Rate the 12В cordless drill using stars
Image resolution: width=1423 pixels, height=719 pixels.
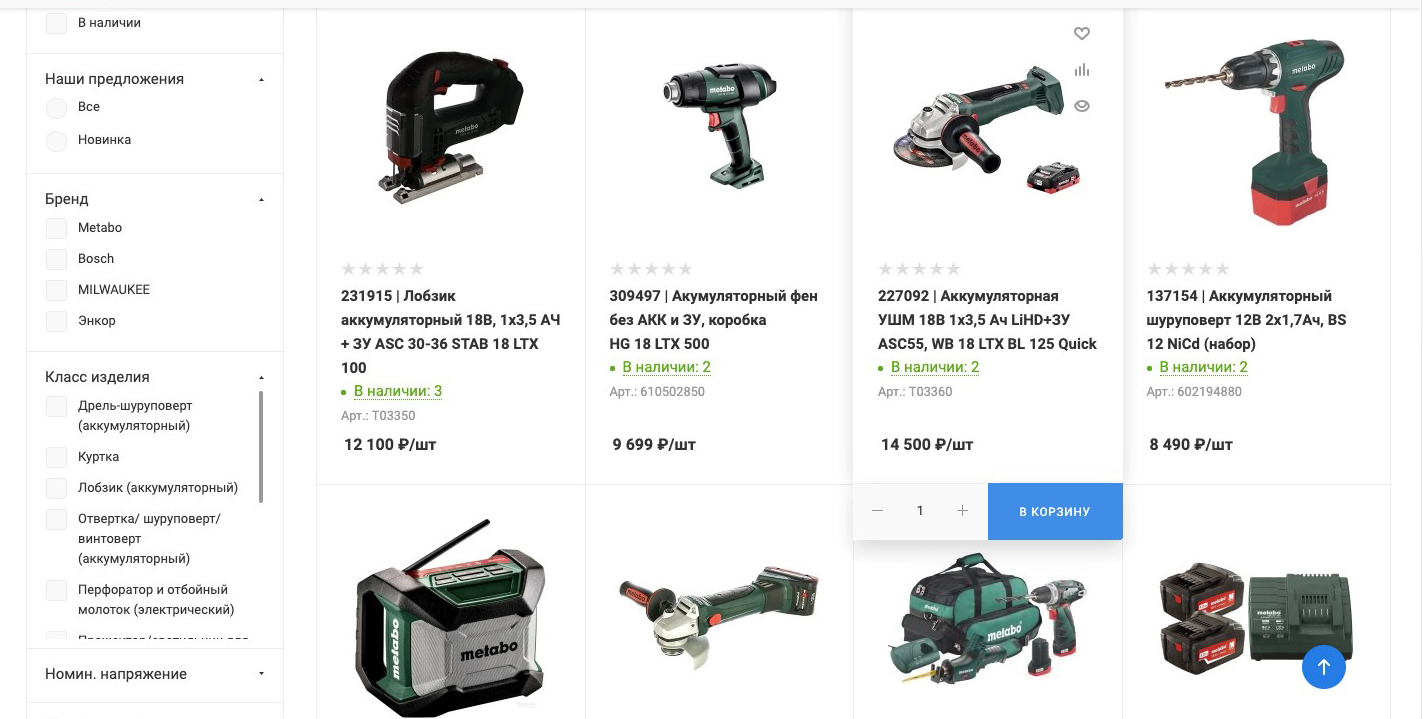coord(1188,269)
